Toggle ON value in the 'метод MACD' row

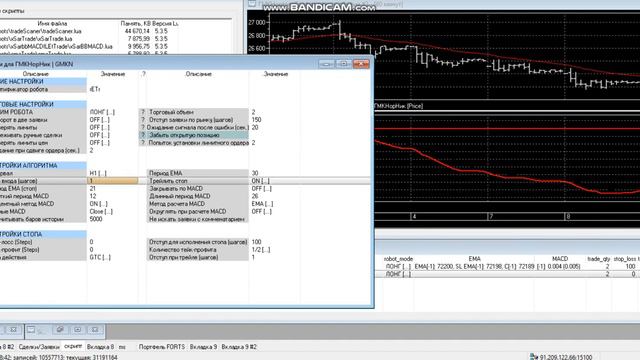[98, 204]
